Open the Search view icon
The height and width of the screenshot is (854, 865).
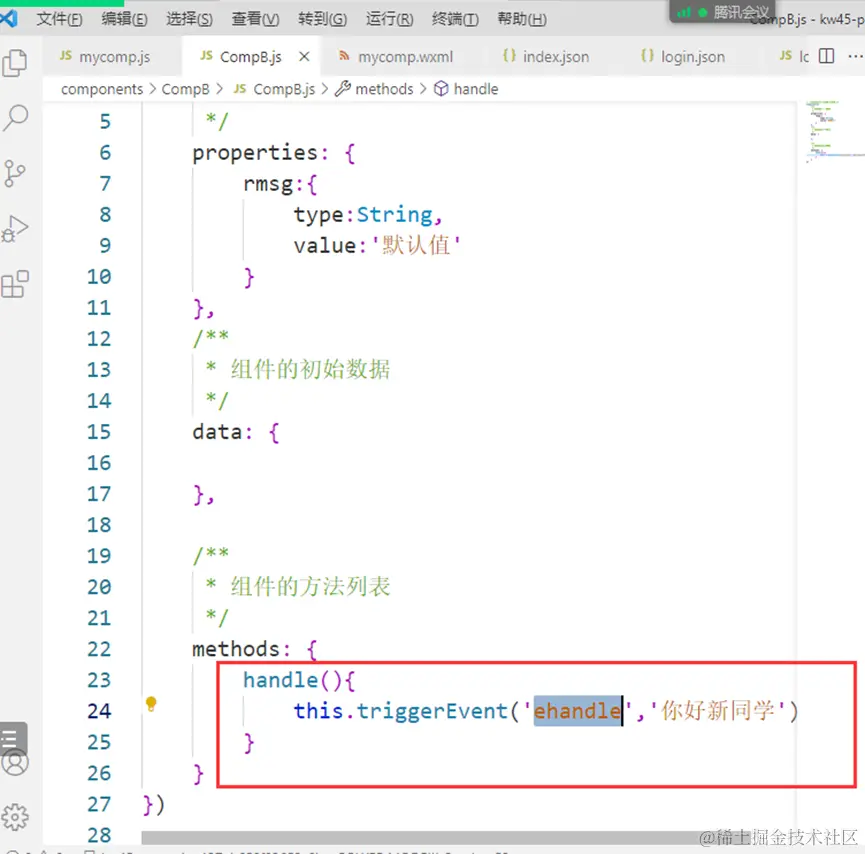[15, 118]
